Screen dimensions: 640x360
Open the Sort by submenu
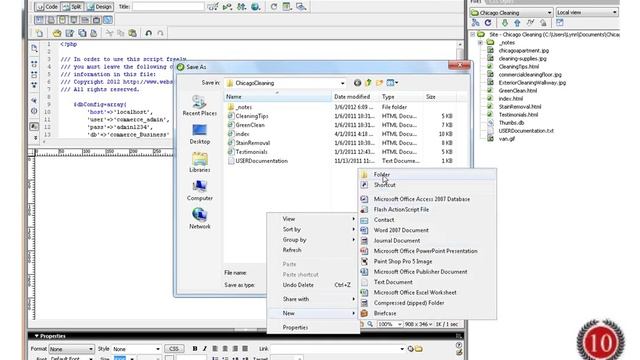click(313, 229)
